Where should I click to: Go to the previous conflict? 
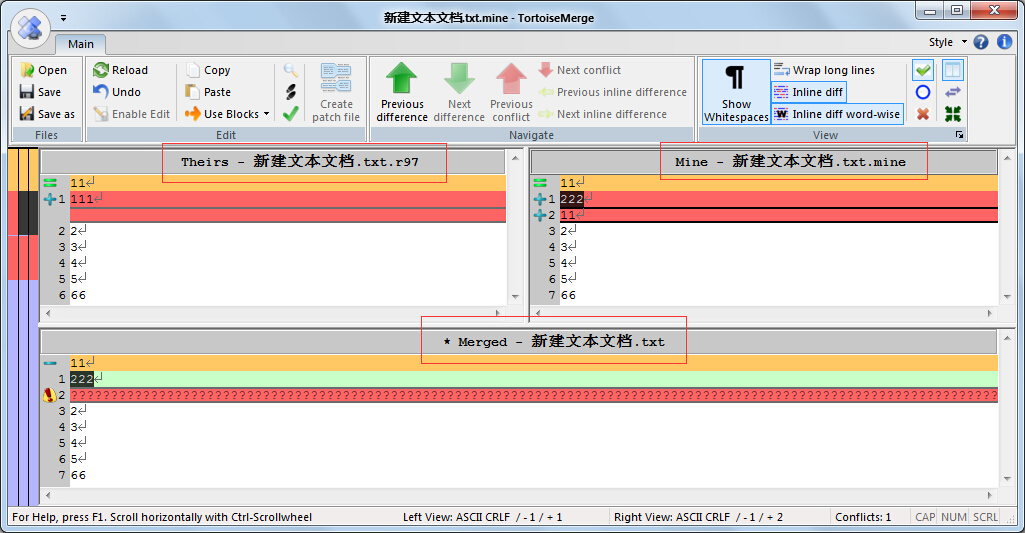pyautogui.click(x=511, y=92)
